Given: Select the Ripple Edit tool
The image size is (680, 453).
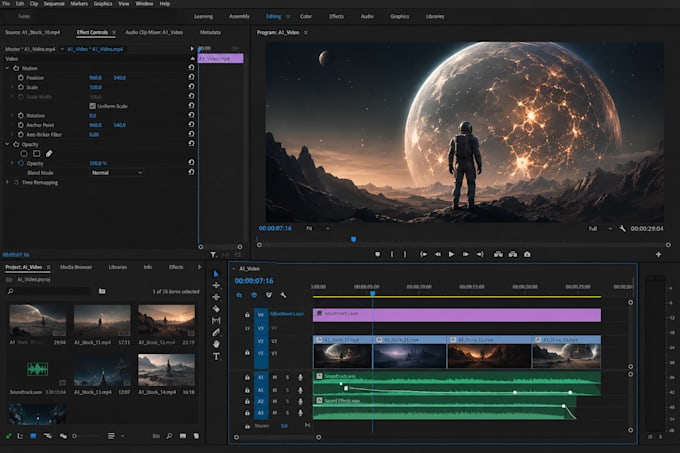Looking at the screenshot, I should point(216,297).
